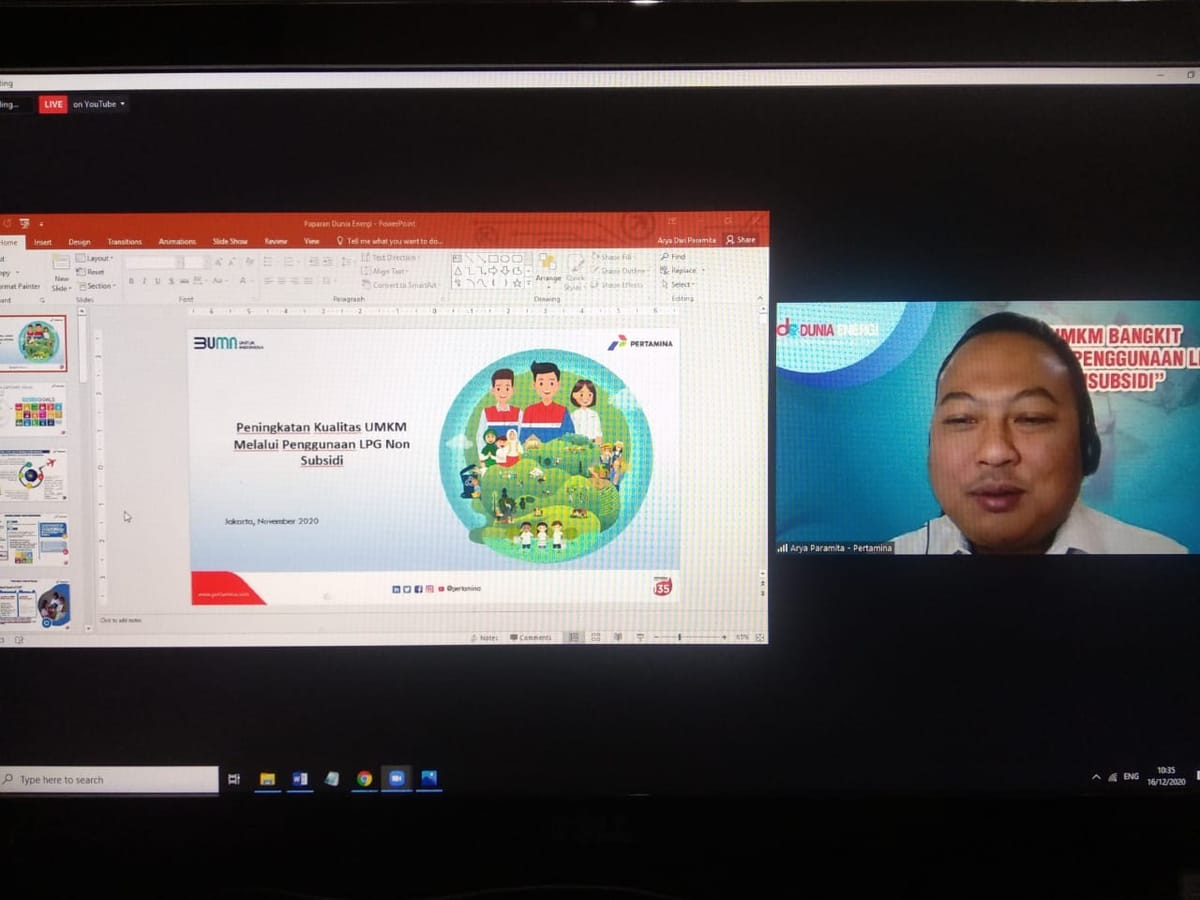Click the Share button
The image size is (1200, 900).
742,240
